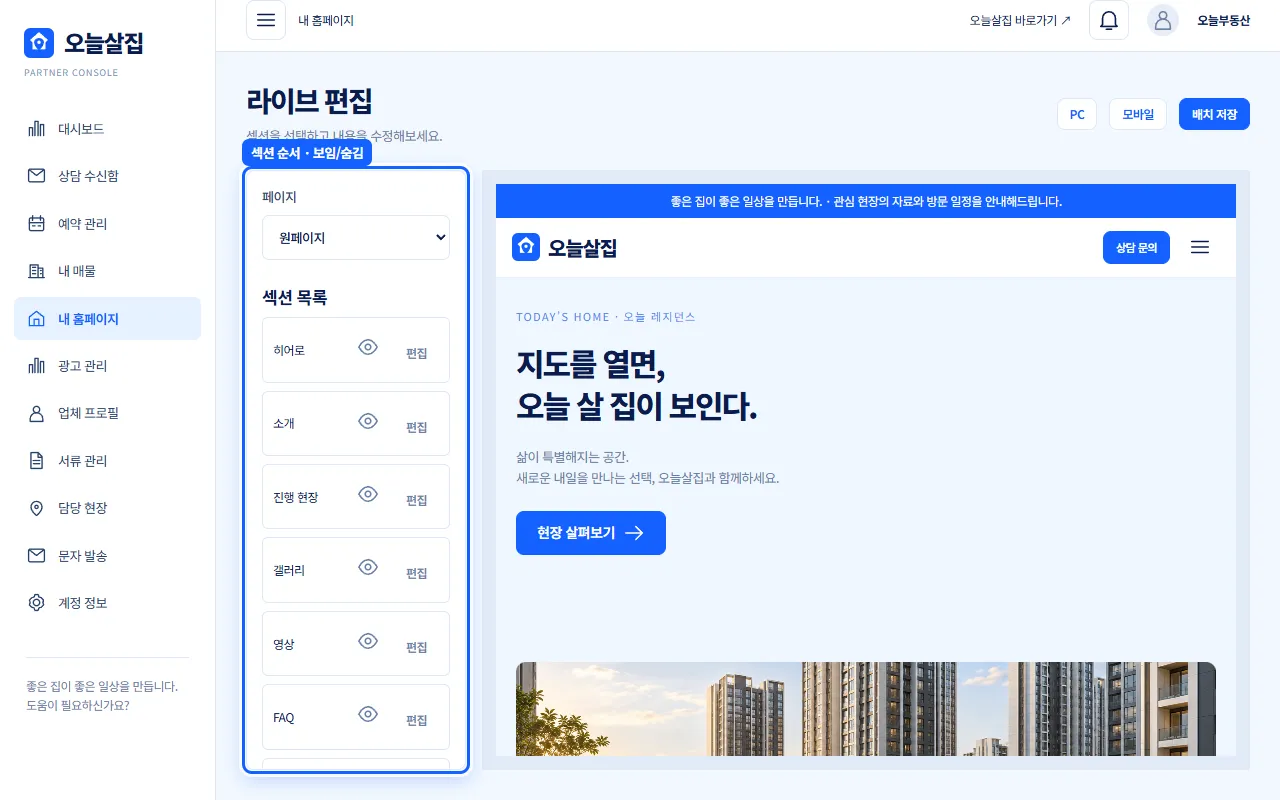Click 편집 for FAQ section
The height and width of the screenshot is (800, 1280).
[416, 720]
